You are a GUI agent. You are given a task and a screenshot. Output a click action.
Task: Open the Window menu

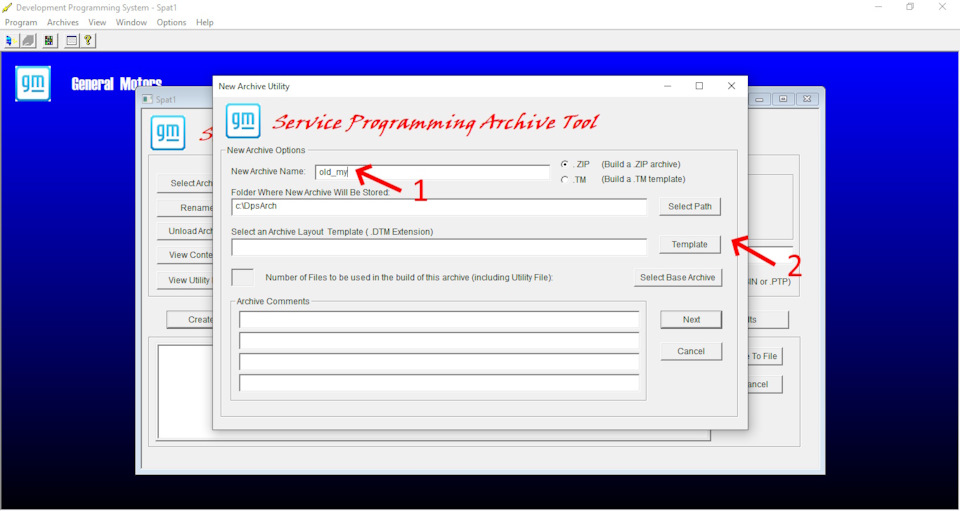[x=132, y=22]
